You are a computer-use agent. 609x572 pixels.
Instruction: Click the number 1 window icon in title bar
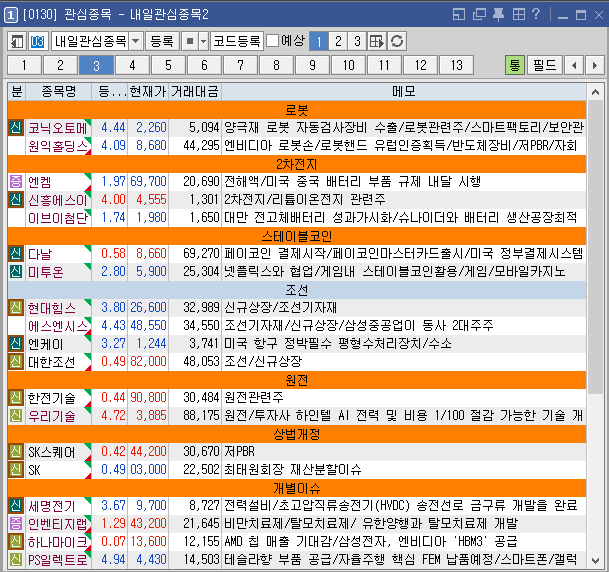pos(10,15)
